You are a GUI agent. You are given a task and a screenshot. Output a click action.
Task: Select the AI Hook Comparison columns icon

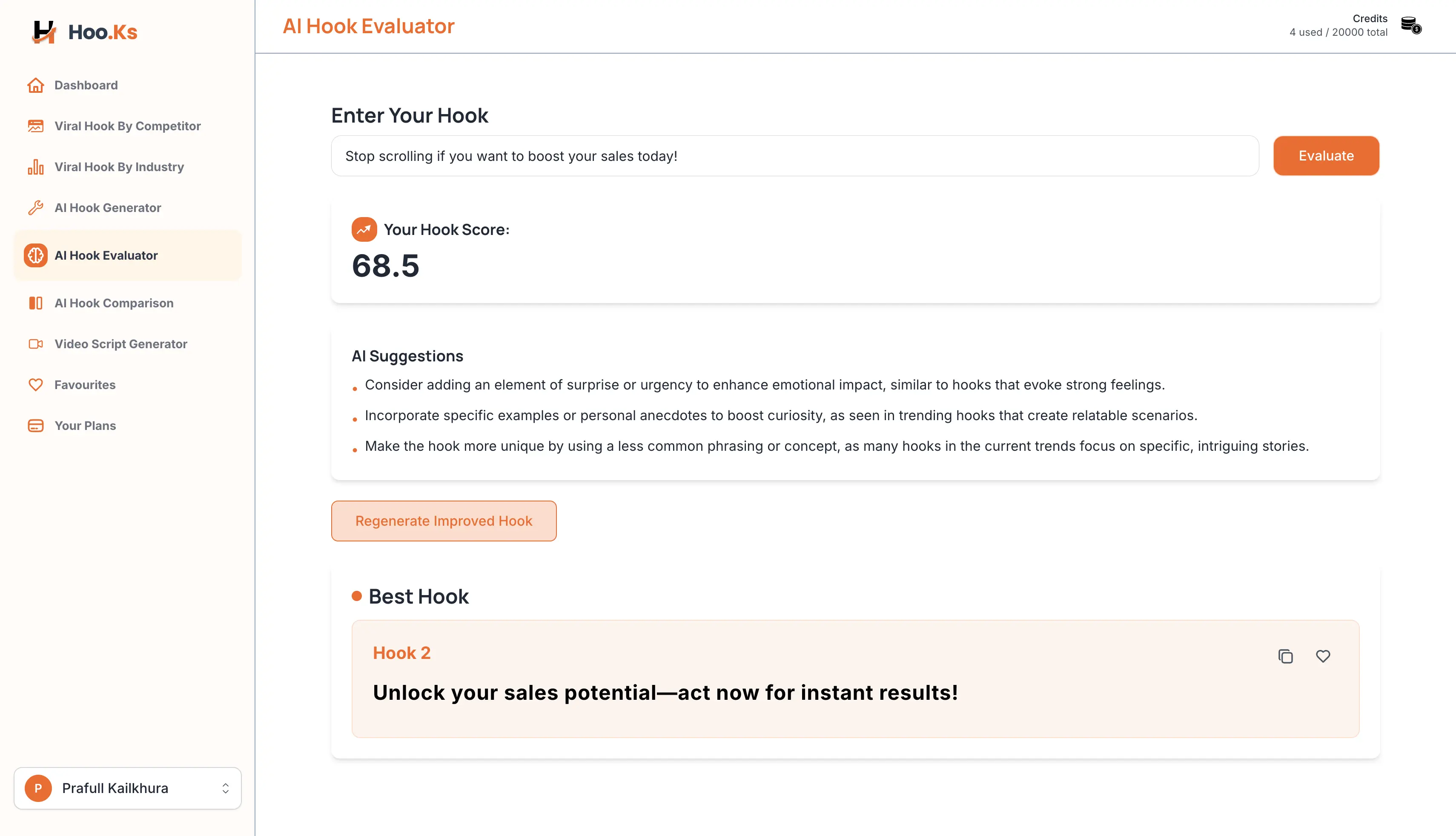pyautogui.click(x=36, y=303)
